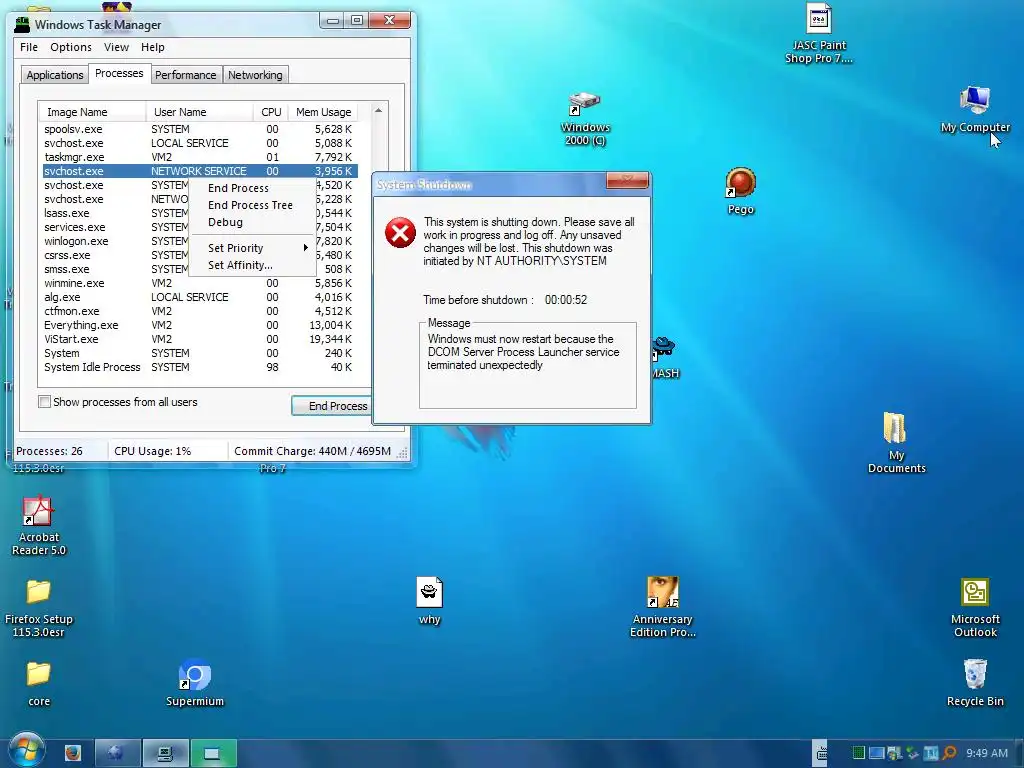This screenshot has width=1024, height=768.
Task: Select the Pego red ball shortcut
Action: [741, 191]
